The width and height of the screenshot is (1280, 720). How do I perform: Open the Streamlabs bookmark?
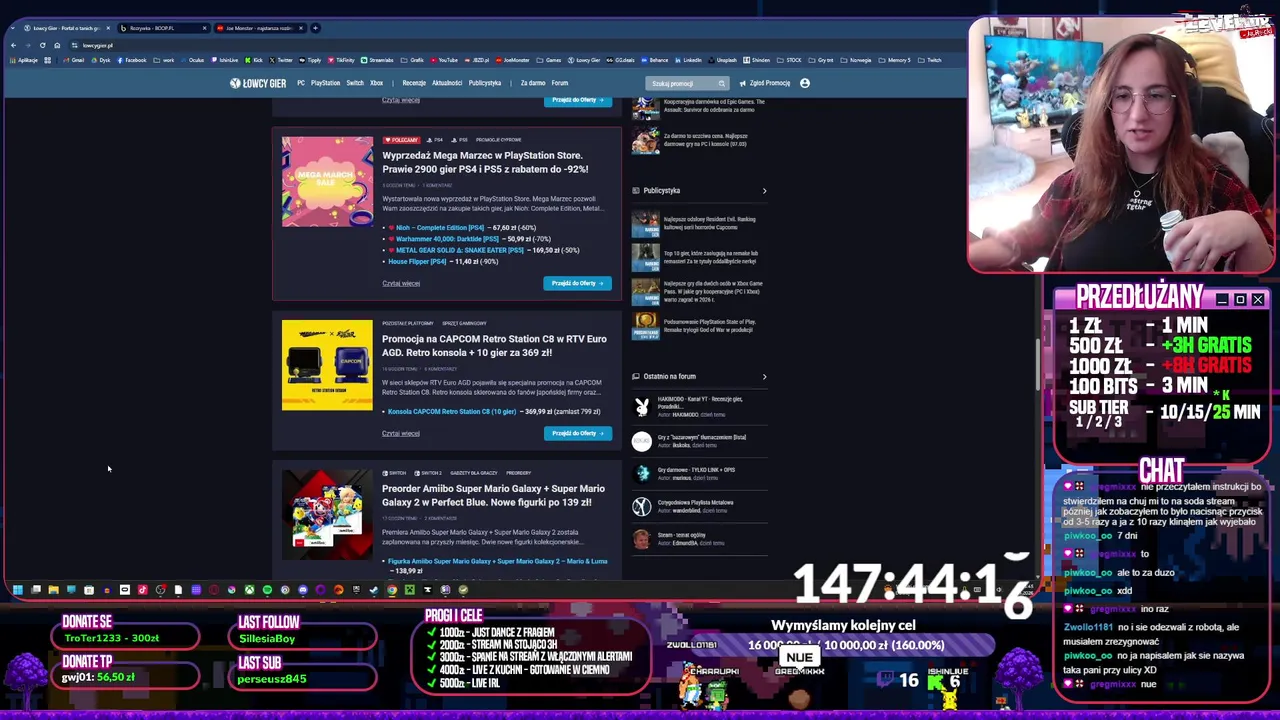(377, 60)
